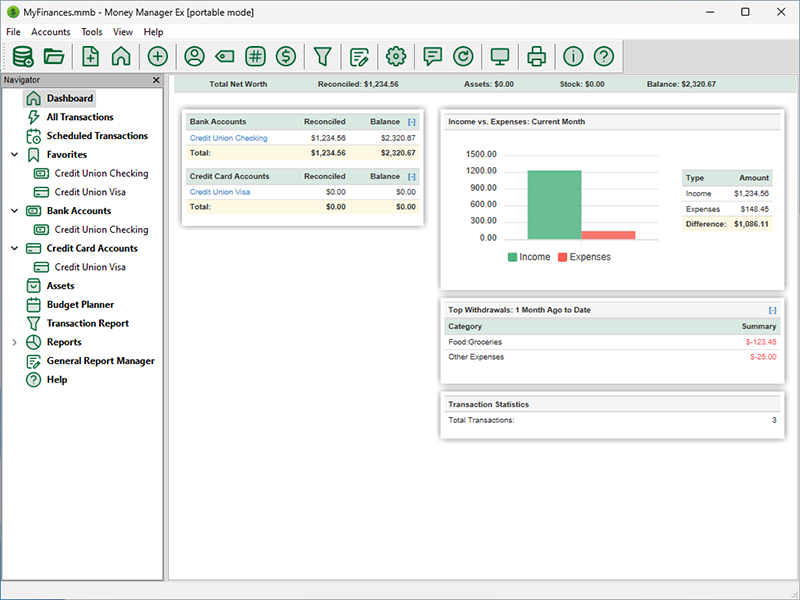Collapse the Bank Accounts dashboard section
Image resolution: width=800 pixels, height=600 pixels.
click(412, 122)
